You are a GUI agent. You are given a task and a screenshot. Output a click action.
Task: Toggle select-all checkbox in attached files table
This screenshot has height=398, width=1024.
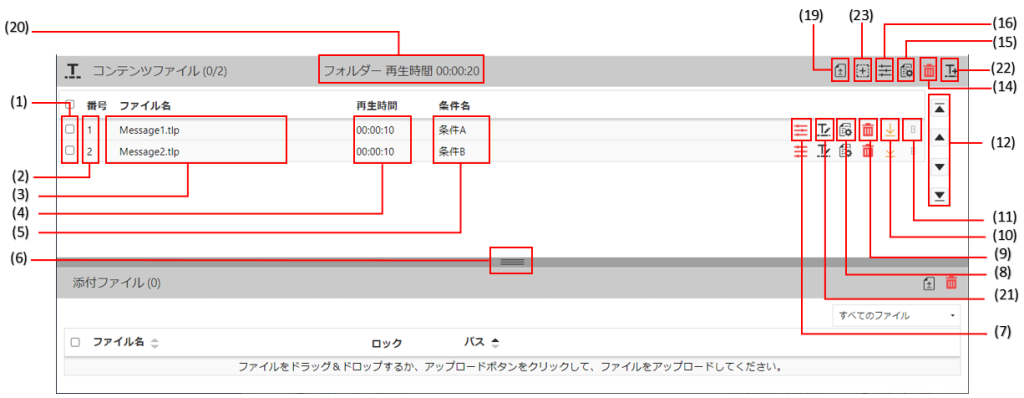pos(75,342)
